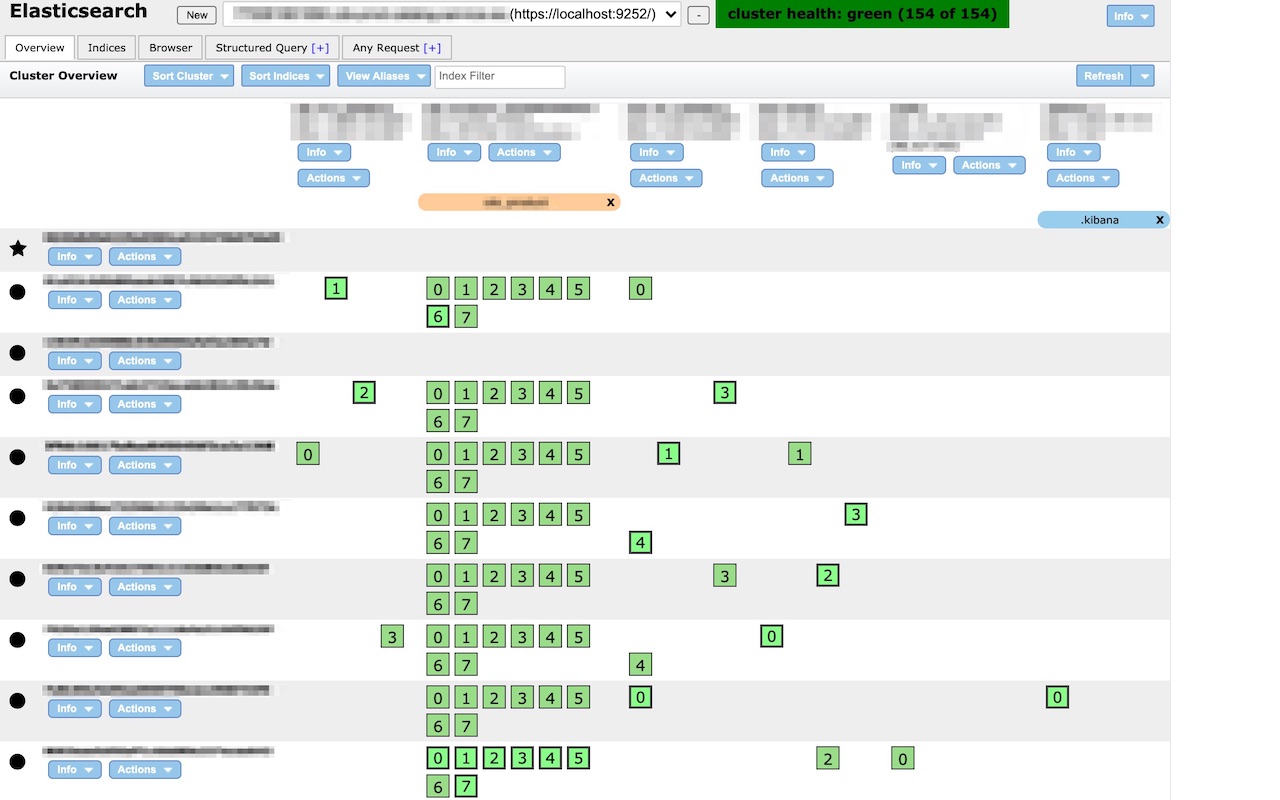This screenshot has width=1280, height=800.
Task: Click the replica shard 4 box on its own row
Action: click(x=640, y=664)
